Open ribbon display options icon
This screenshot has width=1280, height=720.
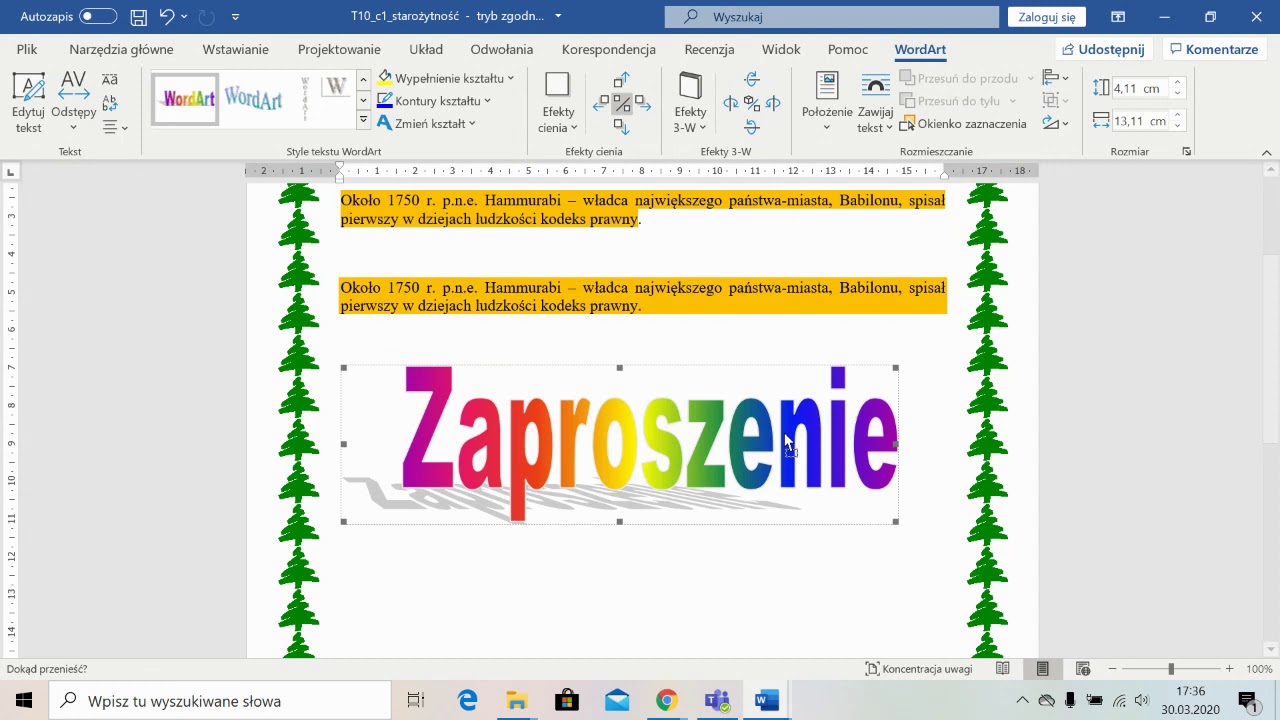1118,17
